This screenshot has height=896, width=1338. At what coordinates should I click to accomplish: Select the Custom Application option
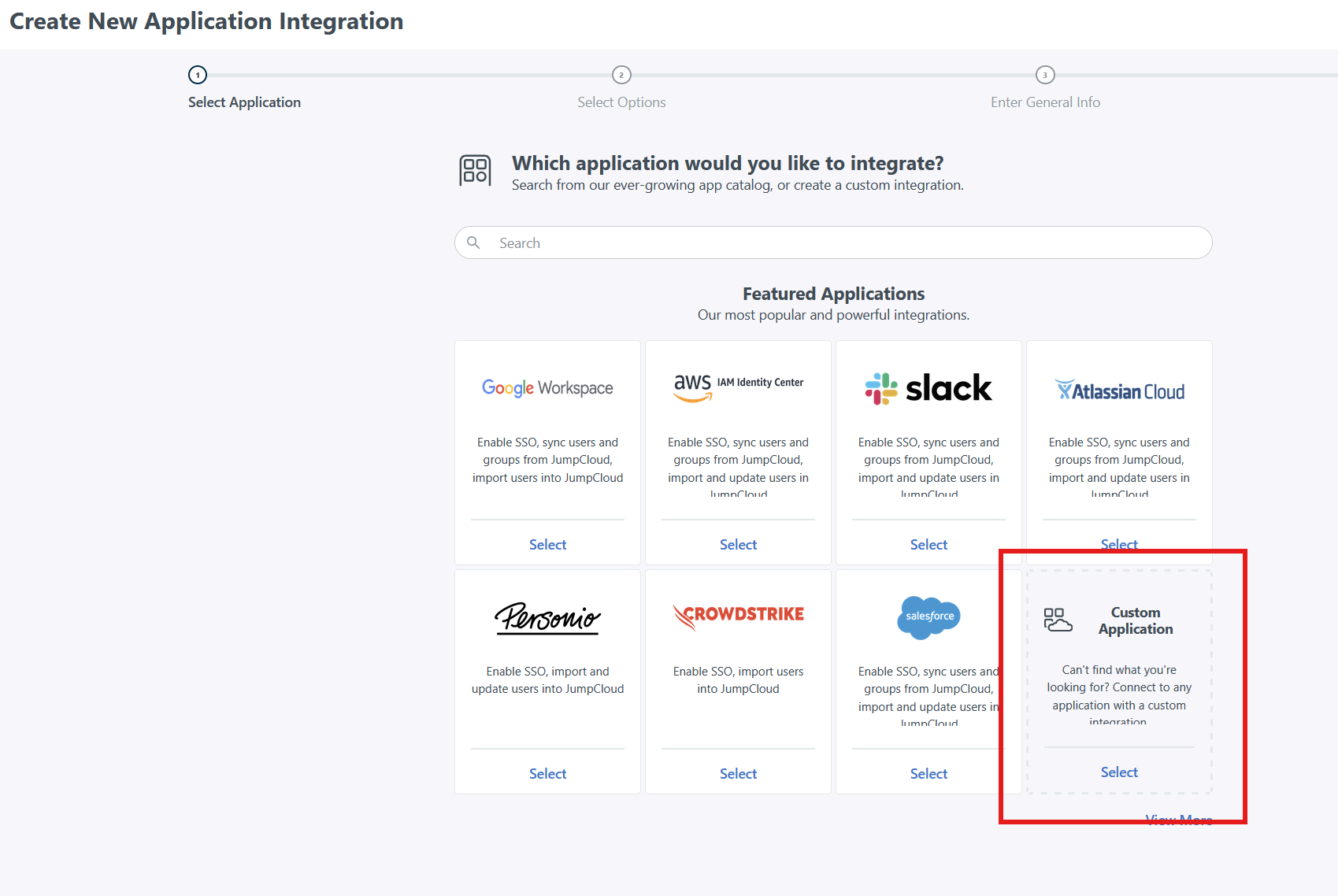point(1118,772)
